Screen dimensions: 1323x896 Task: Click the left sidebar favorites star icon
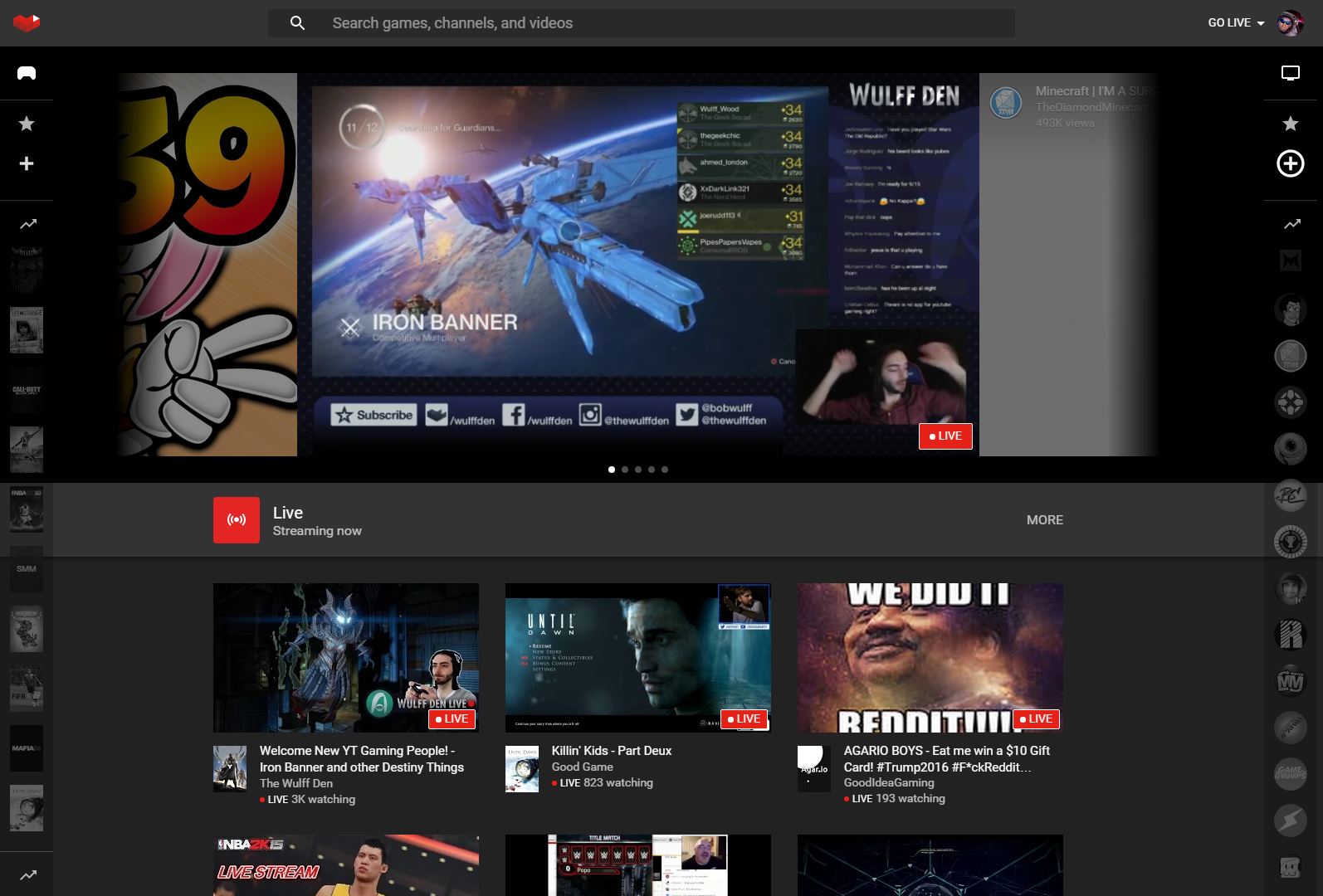pos(27,124)
